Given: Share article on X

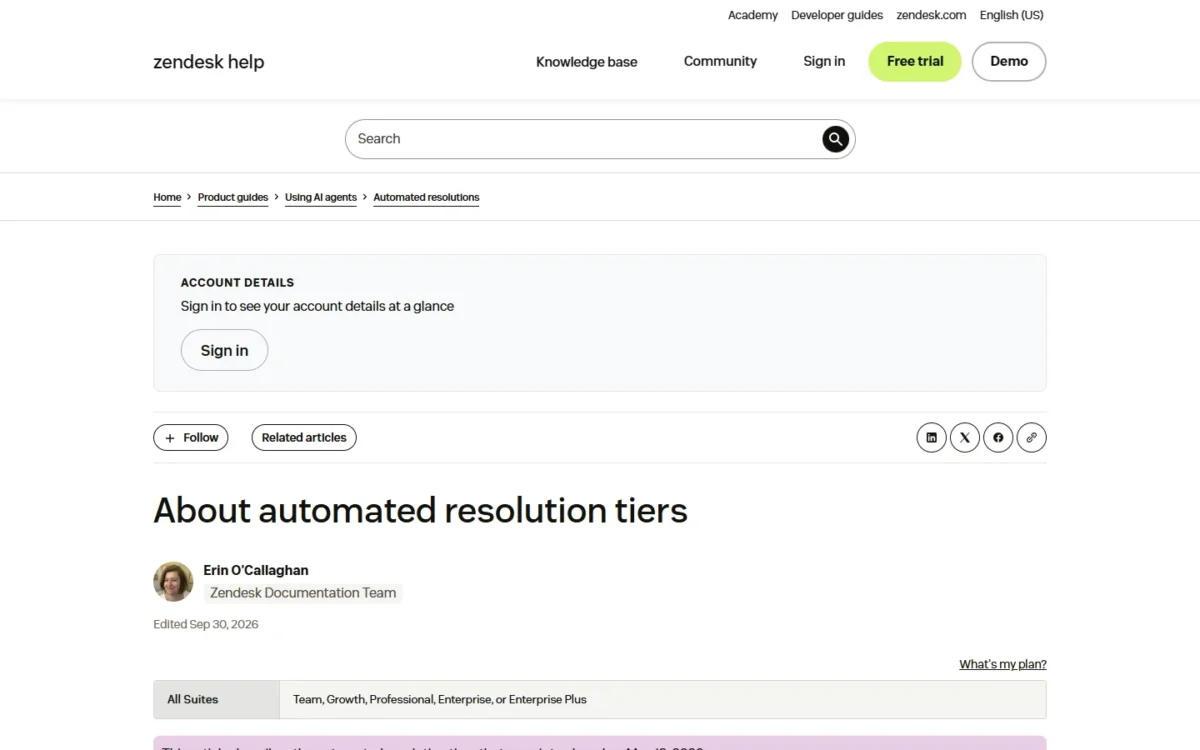Looking at the screenshot, I should (x=965, y=437).
